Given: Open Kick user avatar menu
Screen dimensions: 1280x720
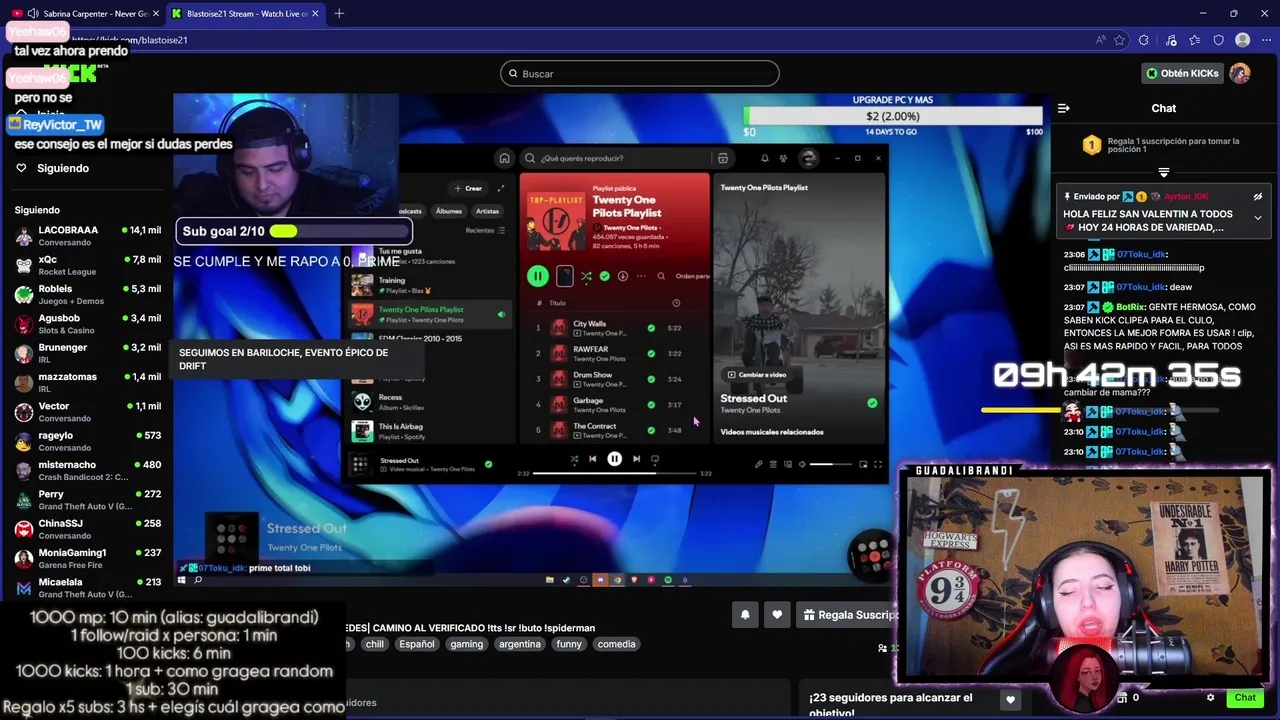Looking at the screenshot, I should tap(1240, 73).
